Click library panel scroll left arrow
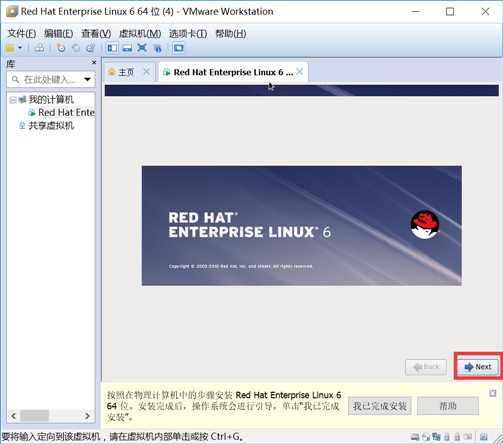 (13, 416)
